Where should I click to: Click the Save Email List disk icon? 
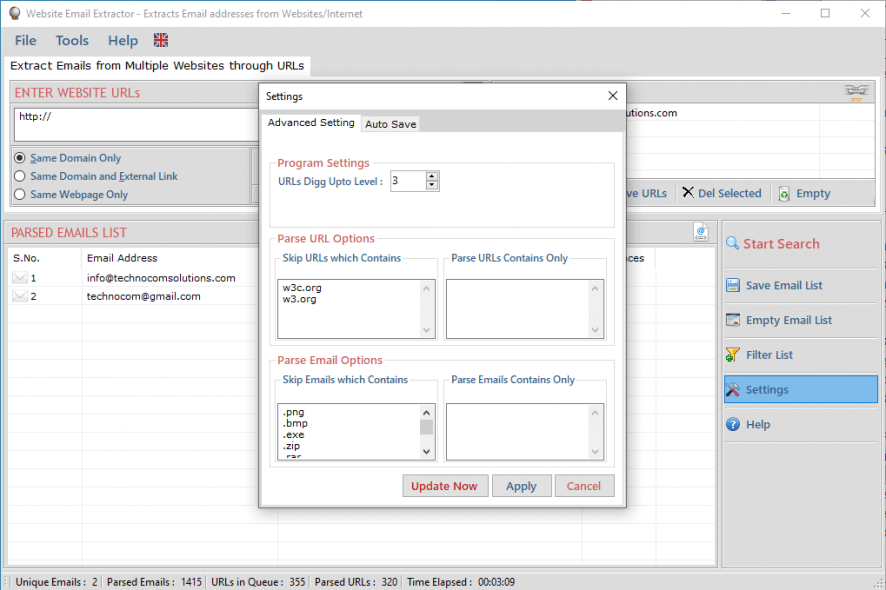(733, 285)
